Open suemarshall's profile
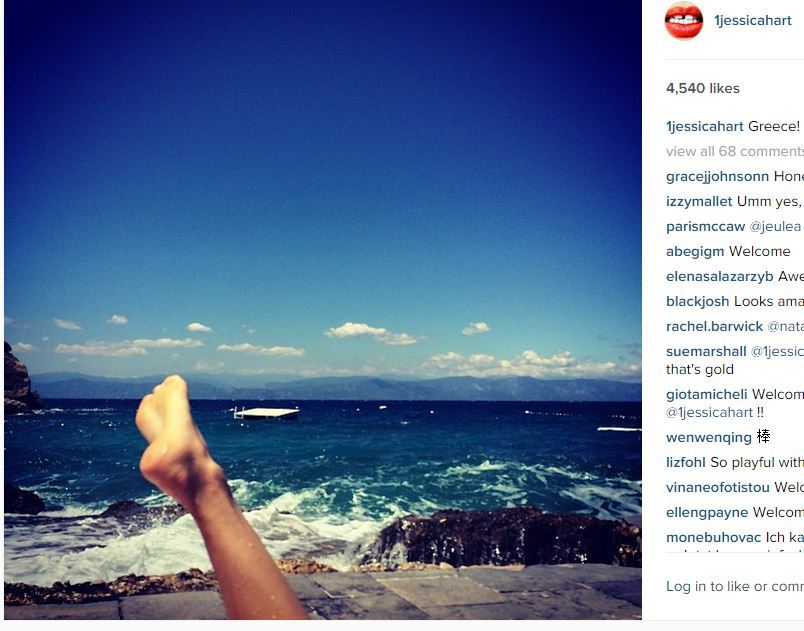This screenshot has height=631, width=804. click(x=706, y=352)
